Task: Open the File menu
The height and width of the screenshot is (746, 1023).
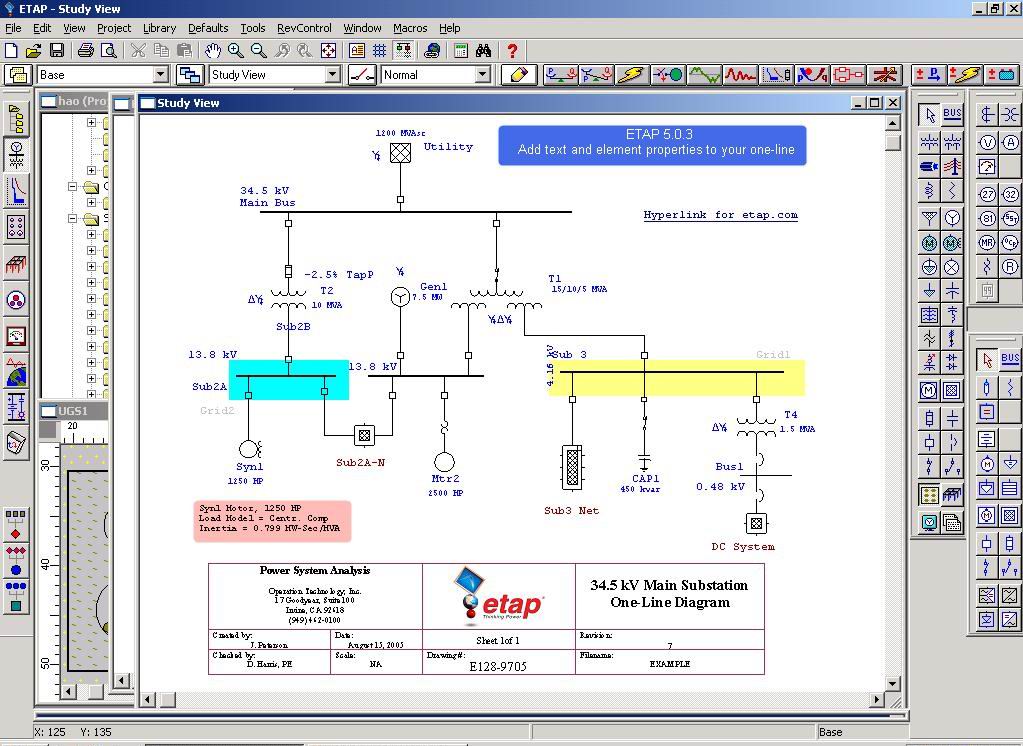Action: point(13,28)
